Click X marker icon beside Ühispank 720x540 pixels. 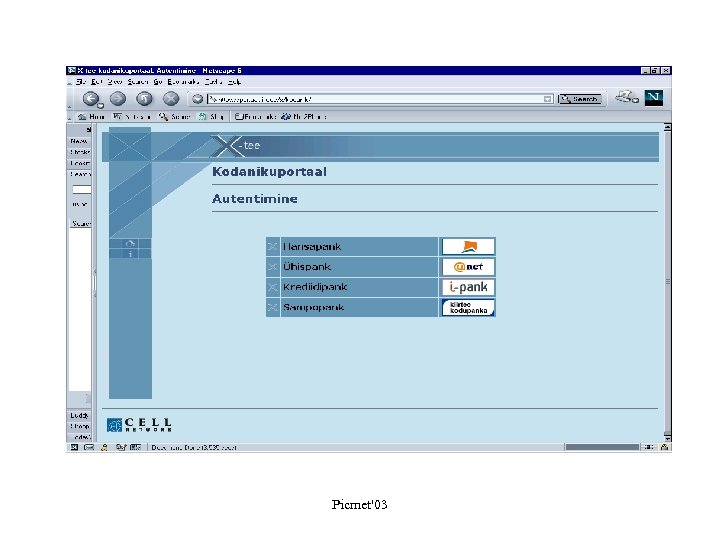point(273,267)
